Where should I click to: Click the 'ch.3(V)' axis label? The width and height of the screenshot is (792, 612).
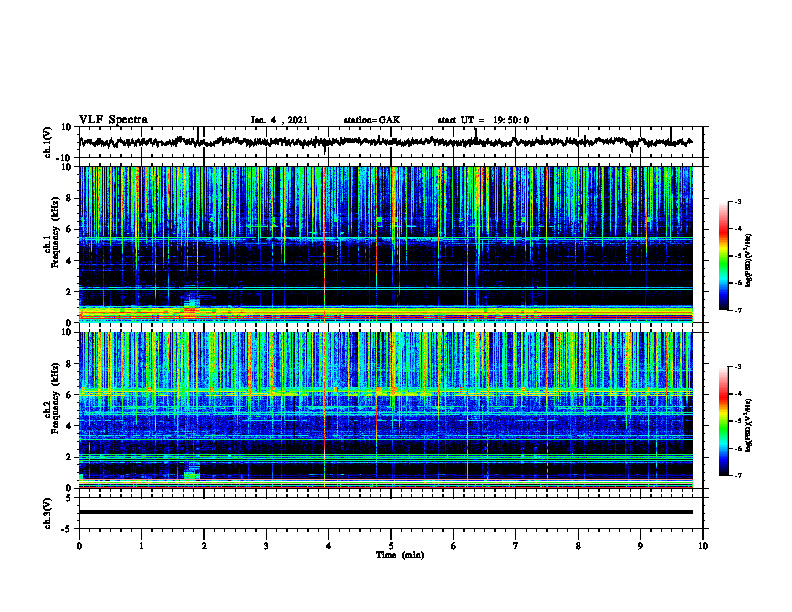pos(47,513)
